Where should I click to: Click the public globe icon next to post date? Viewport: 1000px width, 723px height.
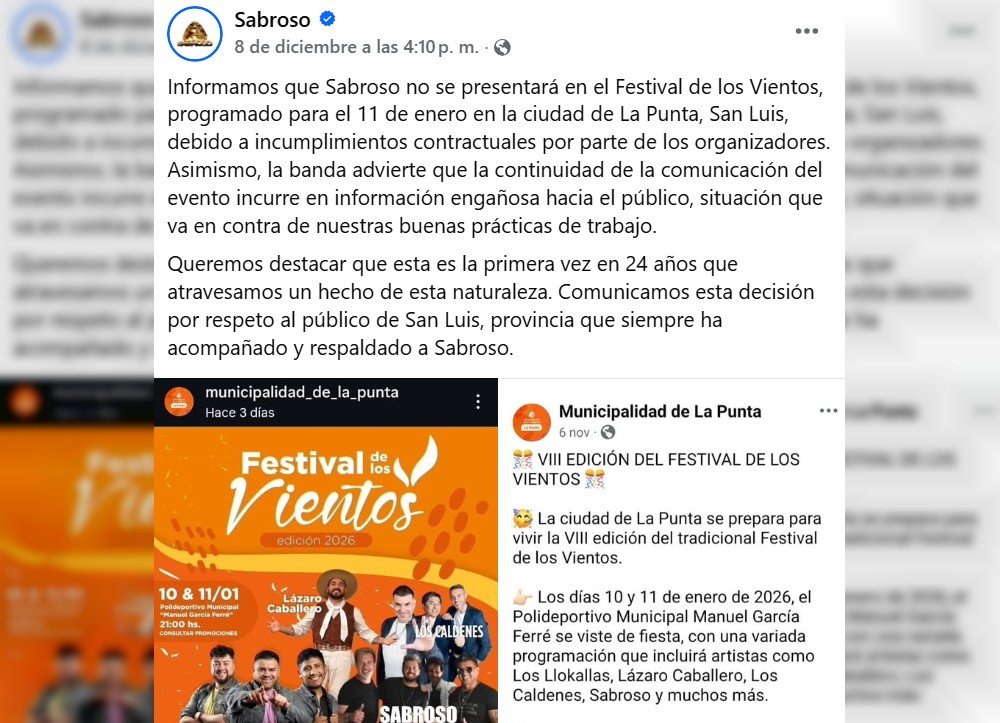503,47
